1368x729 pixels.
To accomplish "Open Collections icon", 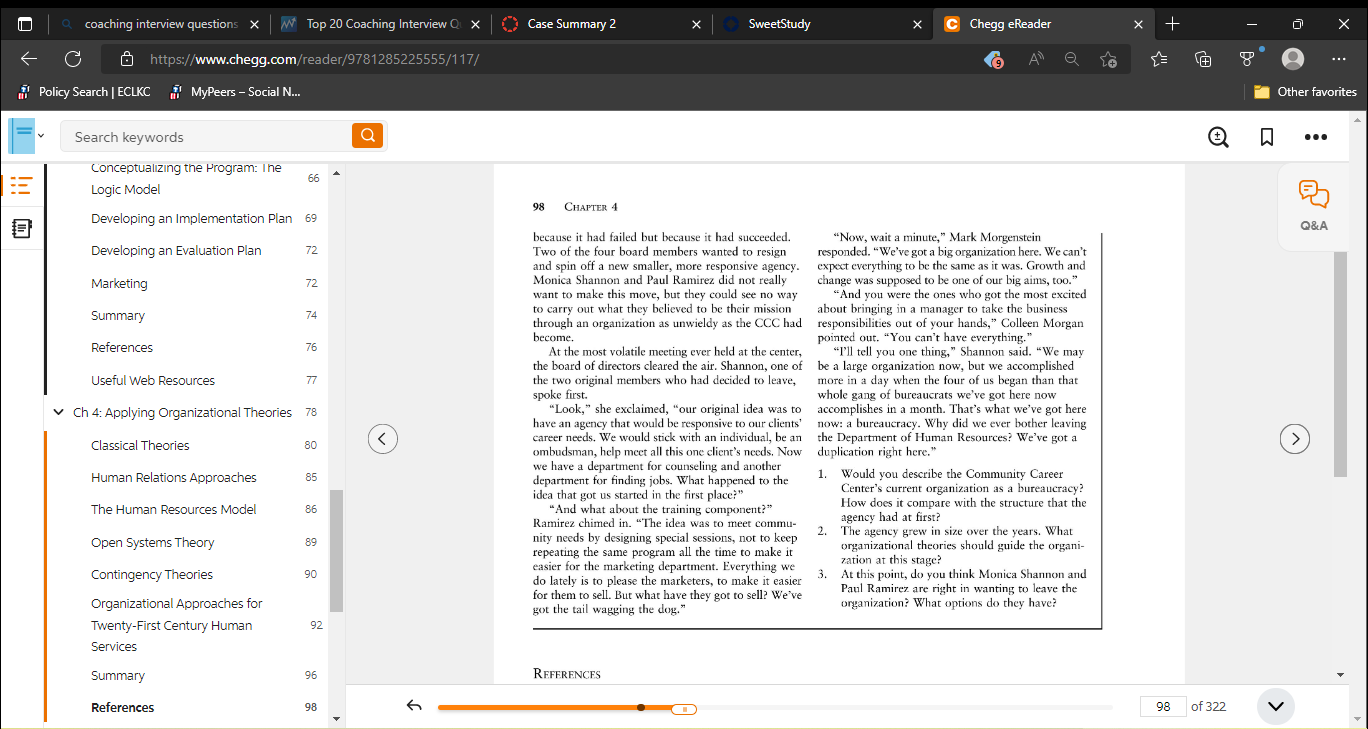I will [1203, 59].
